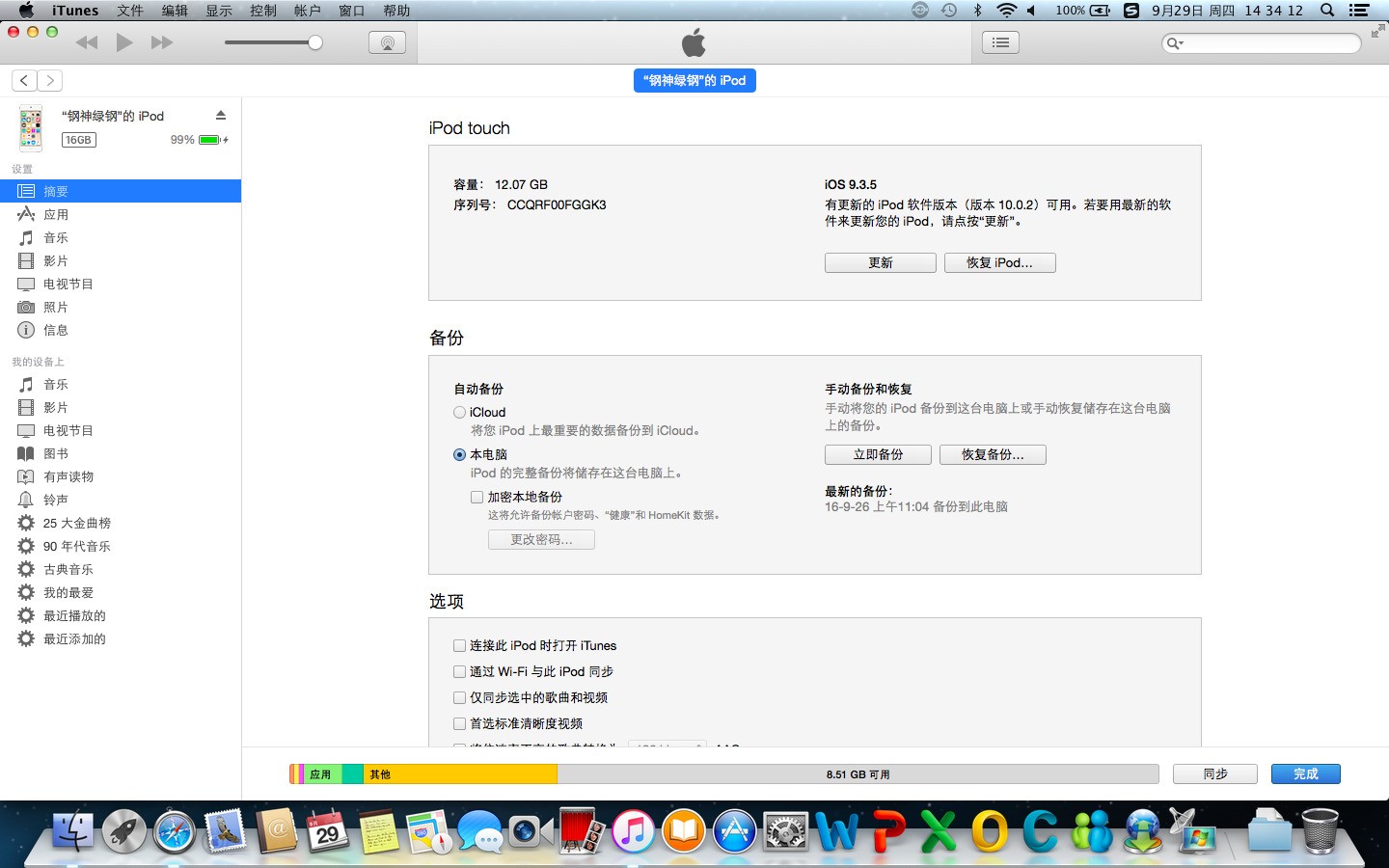The height and width of the screenshot is (868, 1389).
Task: Open the 控制 menu
Action: [263, 11]
